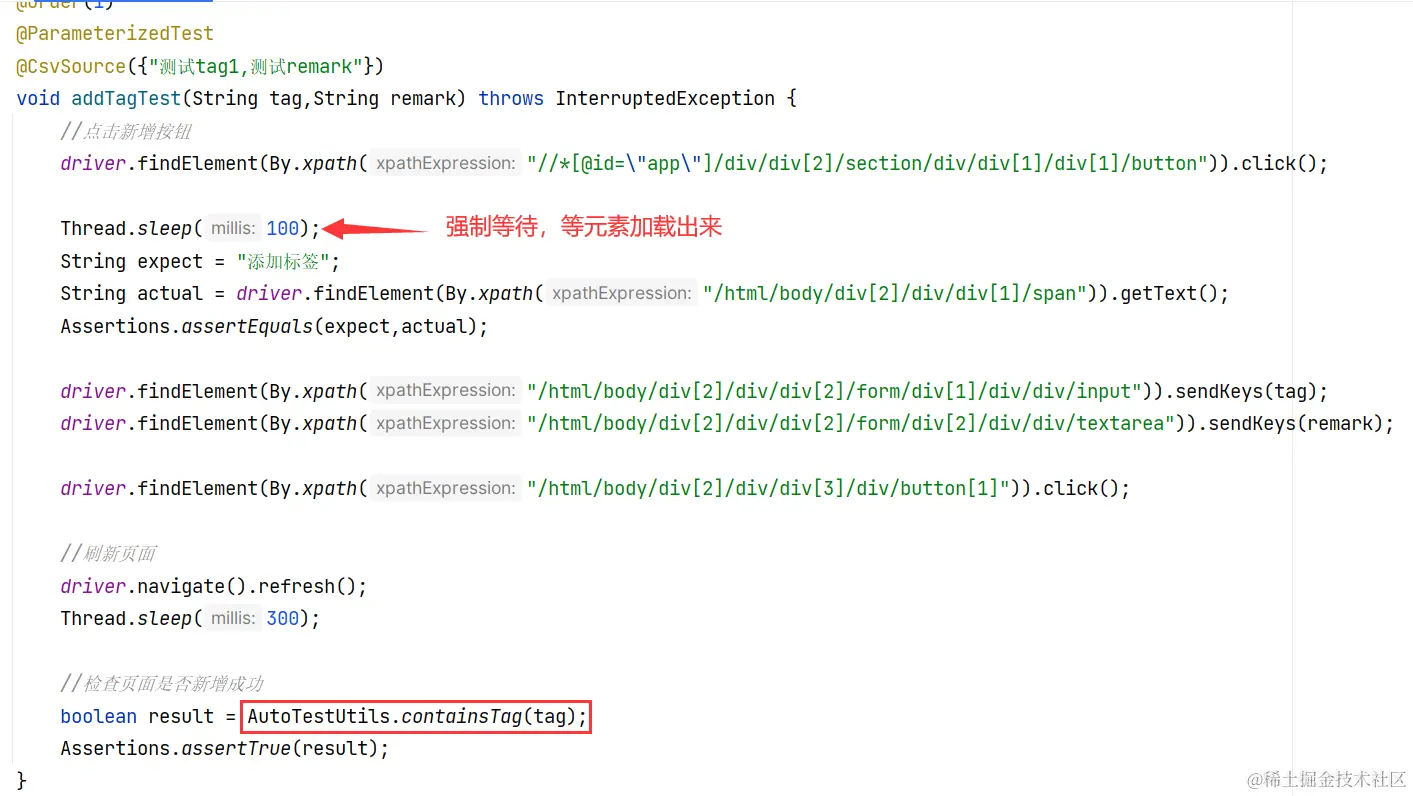This screenshot has height=796, width=1413.
Task: Click the //刷新页面 comment
Action: click(109, 553)
